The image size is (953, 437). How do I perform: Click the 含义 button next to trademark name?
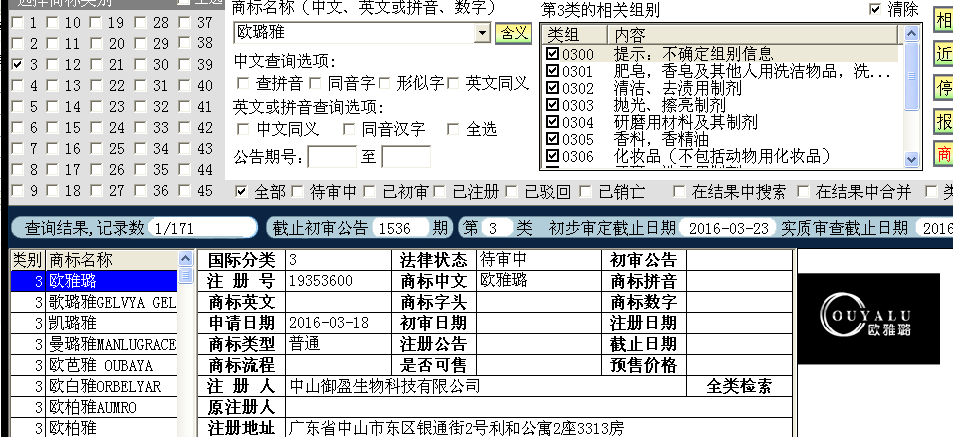click(514, 33)
